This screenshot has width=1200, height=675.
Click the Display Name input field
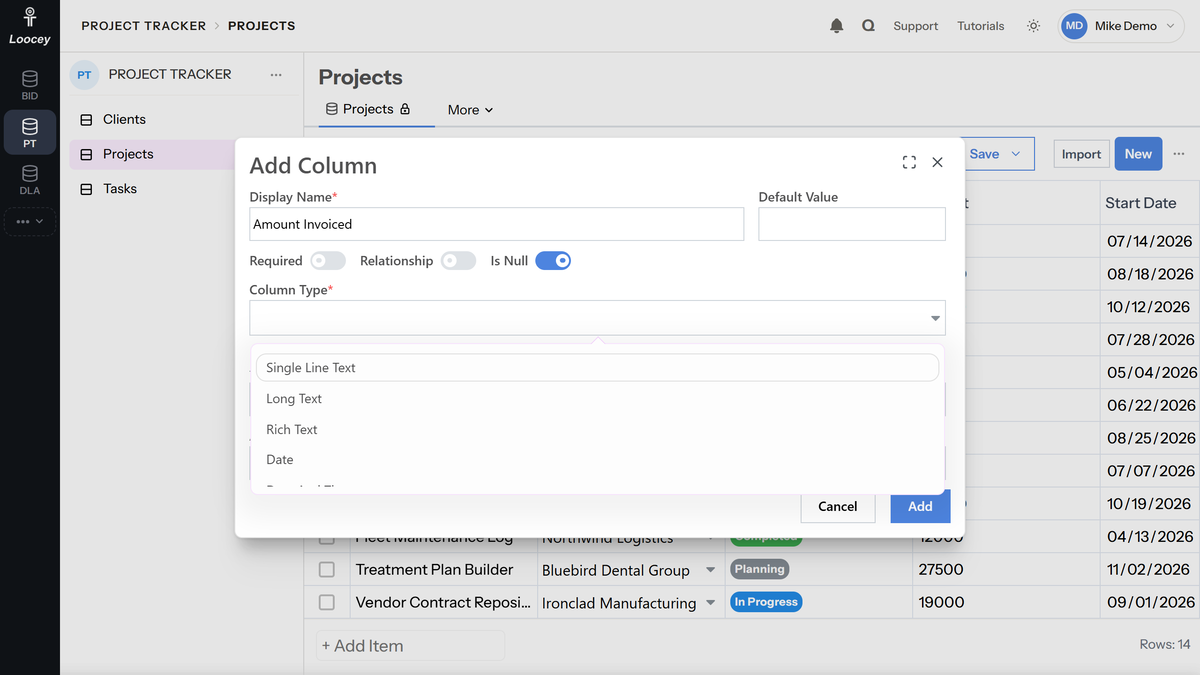(497, 224)
